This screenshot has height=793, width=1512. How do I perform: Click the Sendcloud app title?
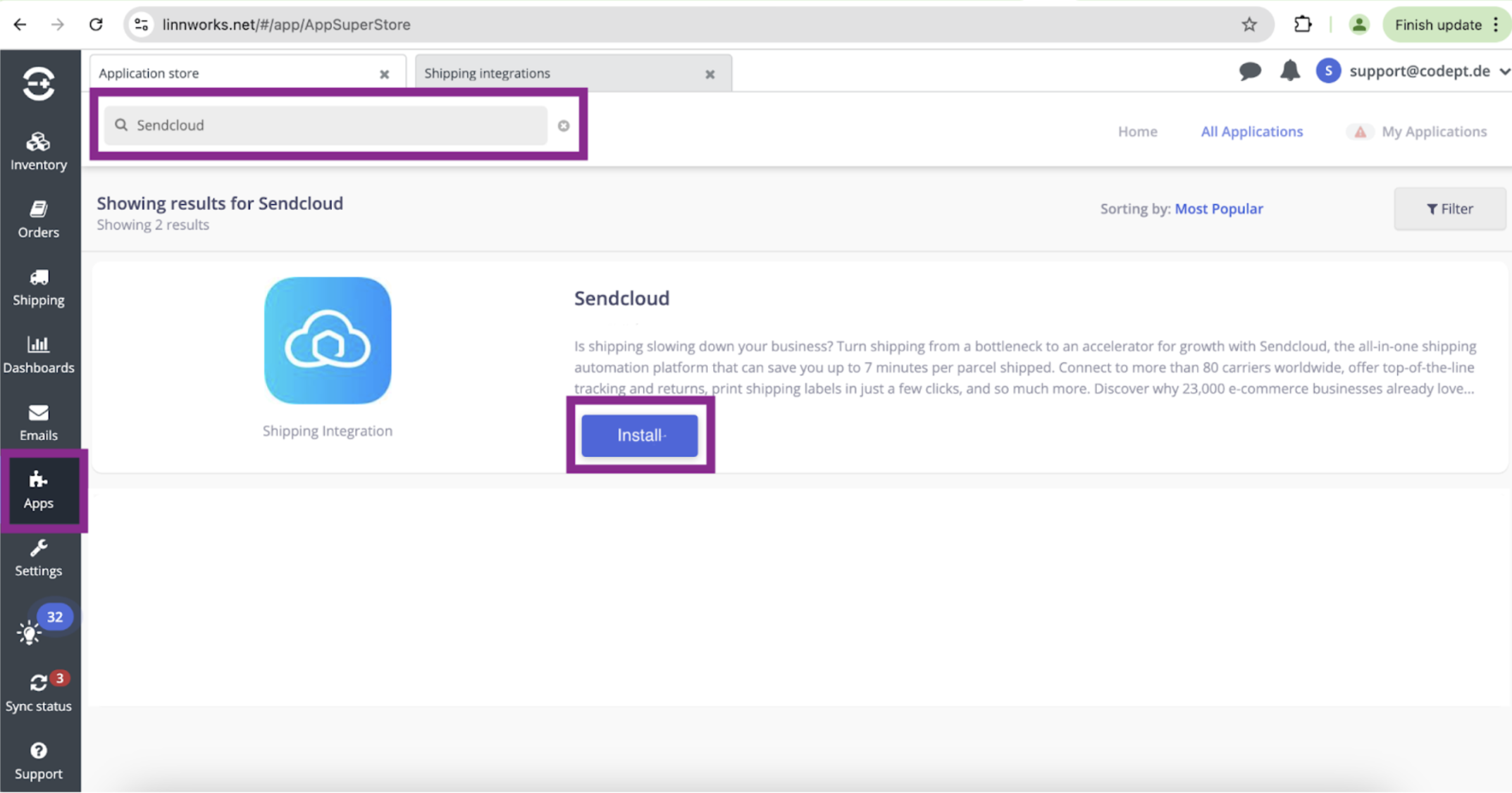click(621, 298)
